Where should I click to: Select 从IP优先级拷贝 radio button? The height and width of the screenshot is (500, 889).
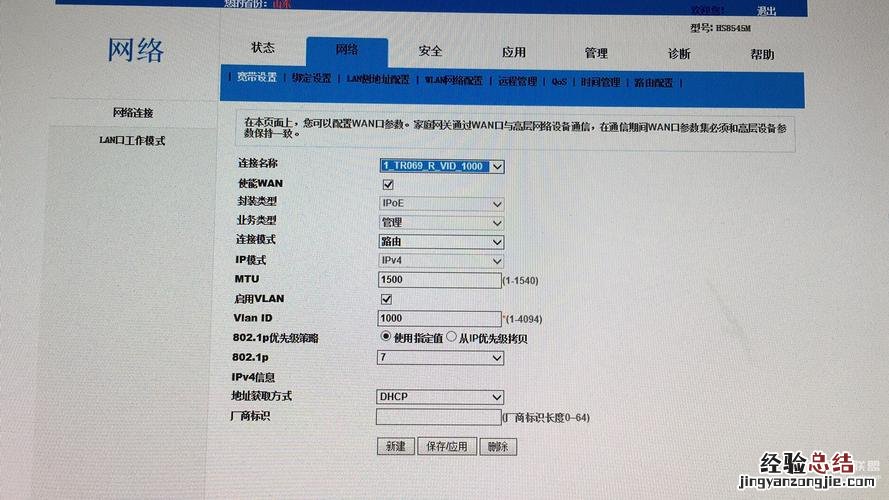451,337
